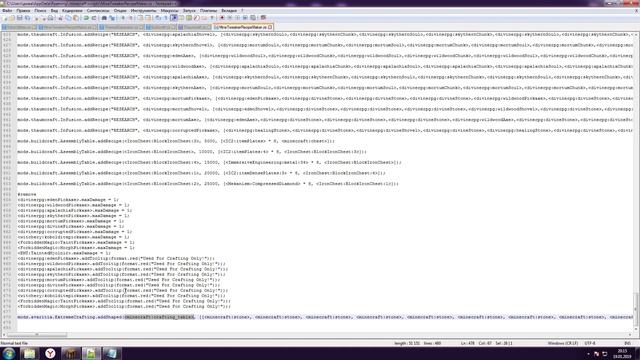Click the network tray icon
The height and width of the screenshot is (360, 640).
coord(605,354)
